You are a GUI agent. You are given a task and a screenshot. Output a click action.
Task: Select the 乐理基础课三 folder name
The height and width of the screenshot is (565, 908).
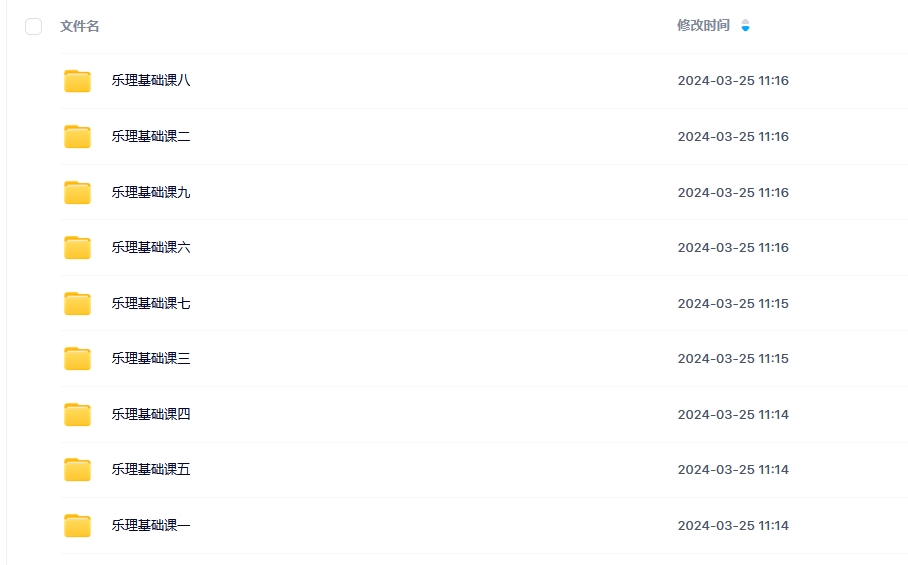tap(151, 358)
